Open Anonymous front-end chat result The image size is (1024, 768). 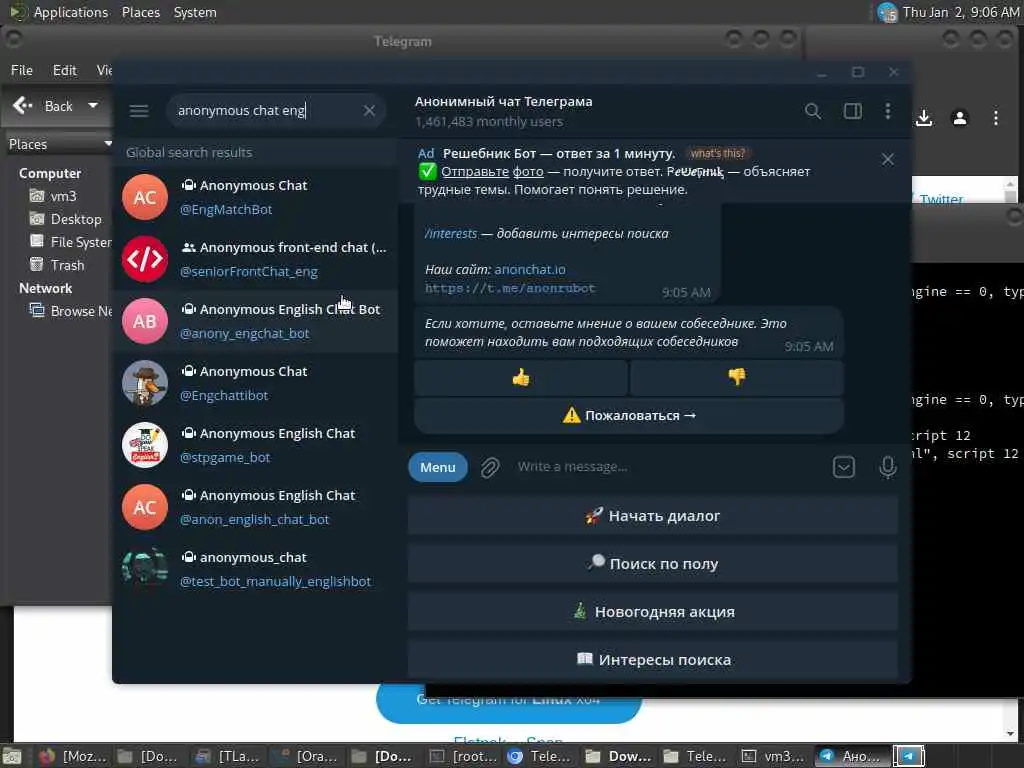[x=255, y=259]
